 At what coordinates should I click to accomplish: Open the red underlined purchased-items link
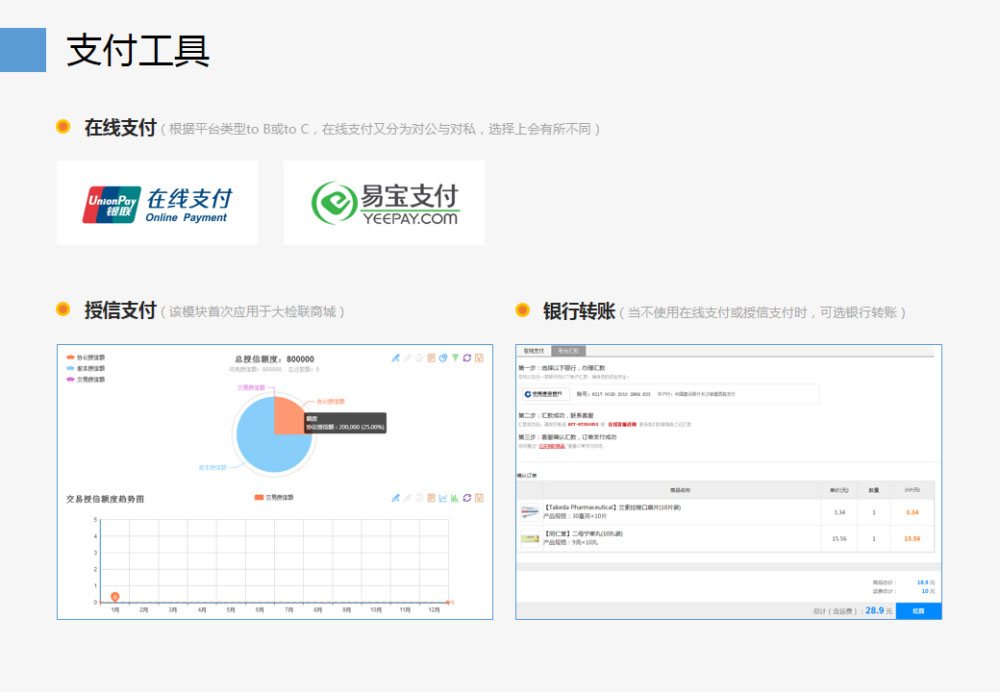coord(552,446)
